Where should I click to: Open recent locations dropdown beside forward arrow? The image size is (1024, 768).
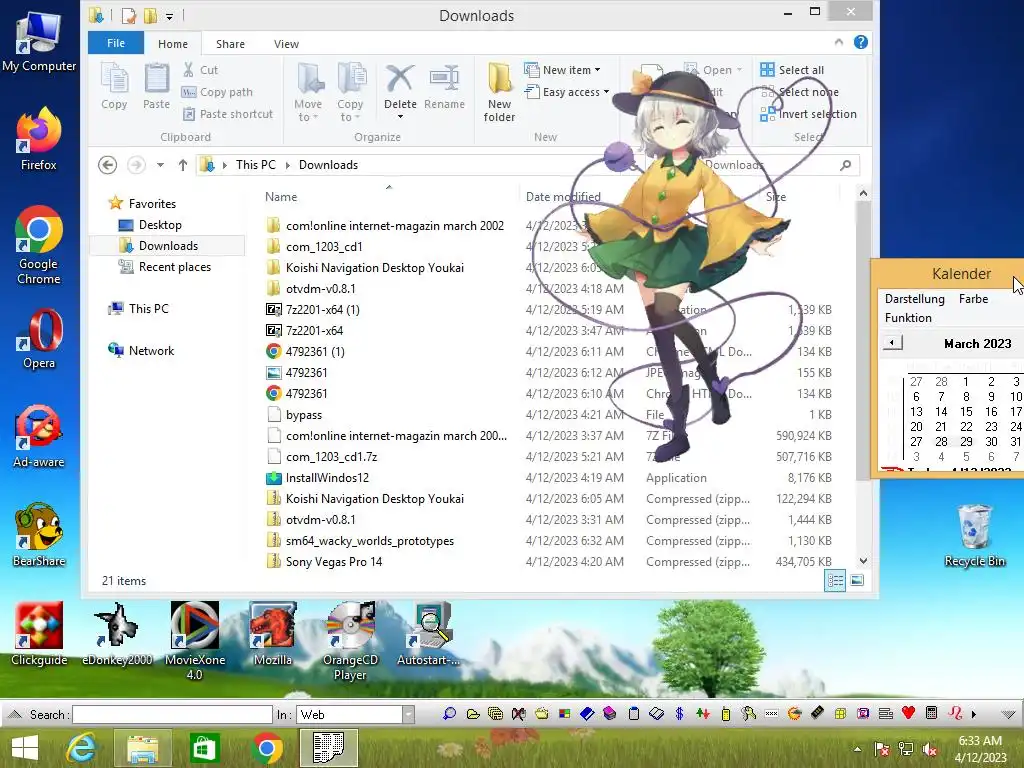(160, 165)
